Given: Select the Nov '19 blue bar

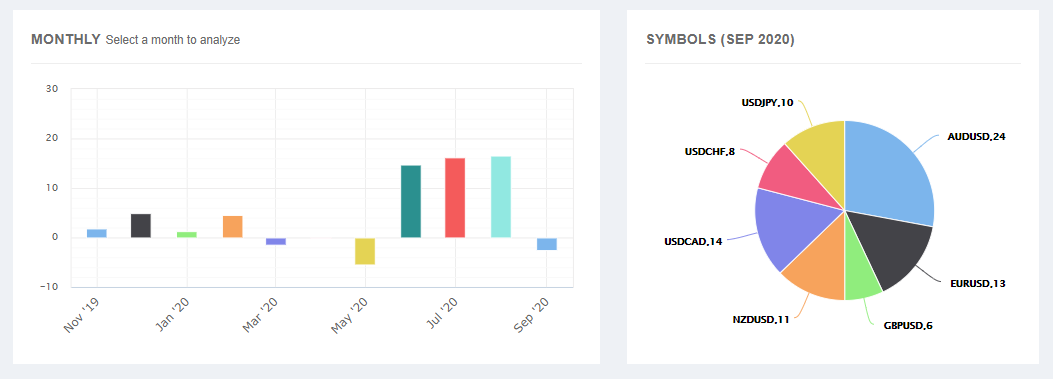Looking at the screenshot, I should (x=97, y=233).
